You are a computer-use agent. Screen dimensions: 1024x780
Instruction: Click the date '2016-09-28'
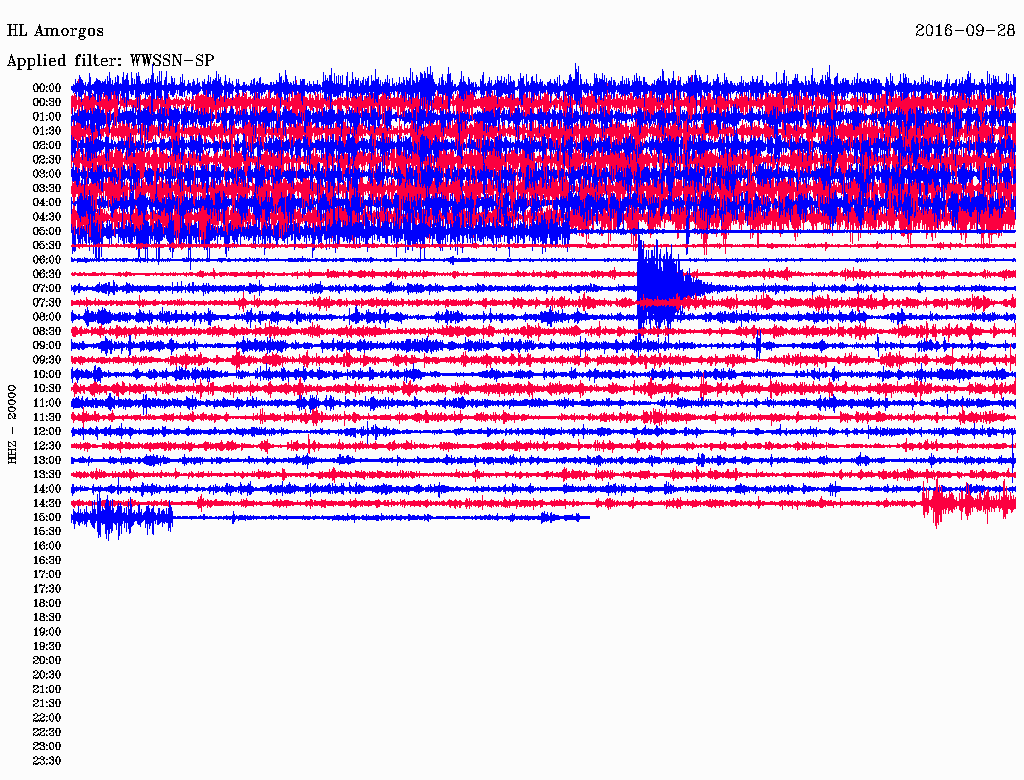[965, 31]
